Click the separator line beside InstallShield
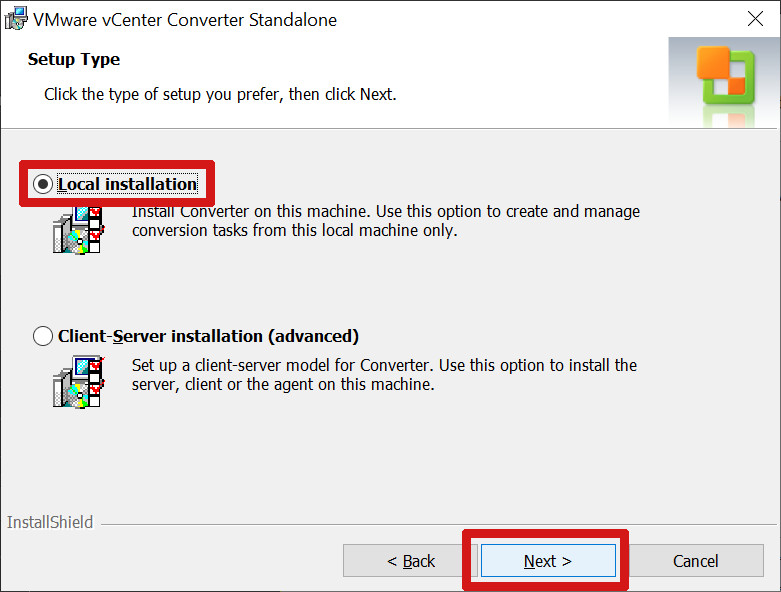 click(438, 524)
